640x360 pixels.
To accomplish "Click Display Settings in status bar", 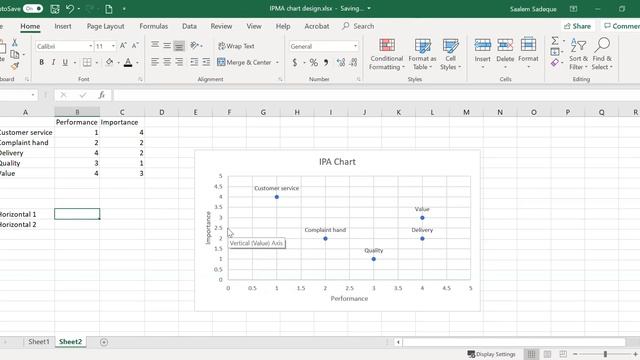I will click(491, 354).
